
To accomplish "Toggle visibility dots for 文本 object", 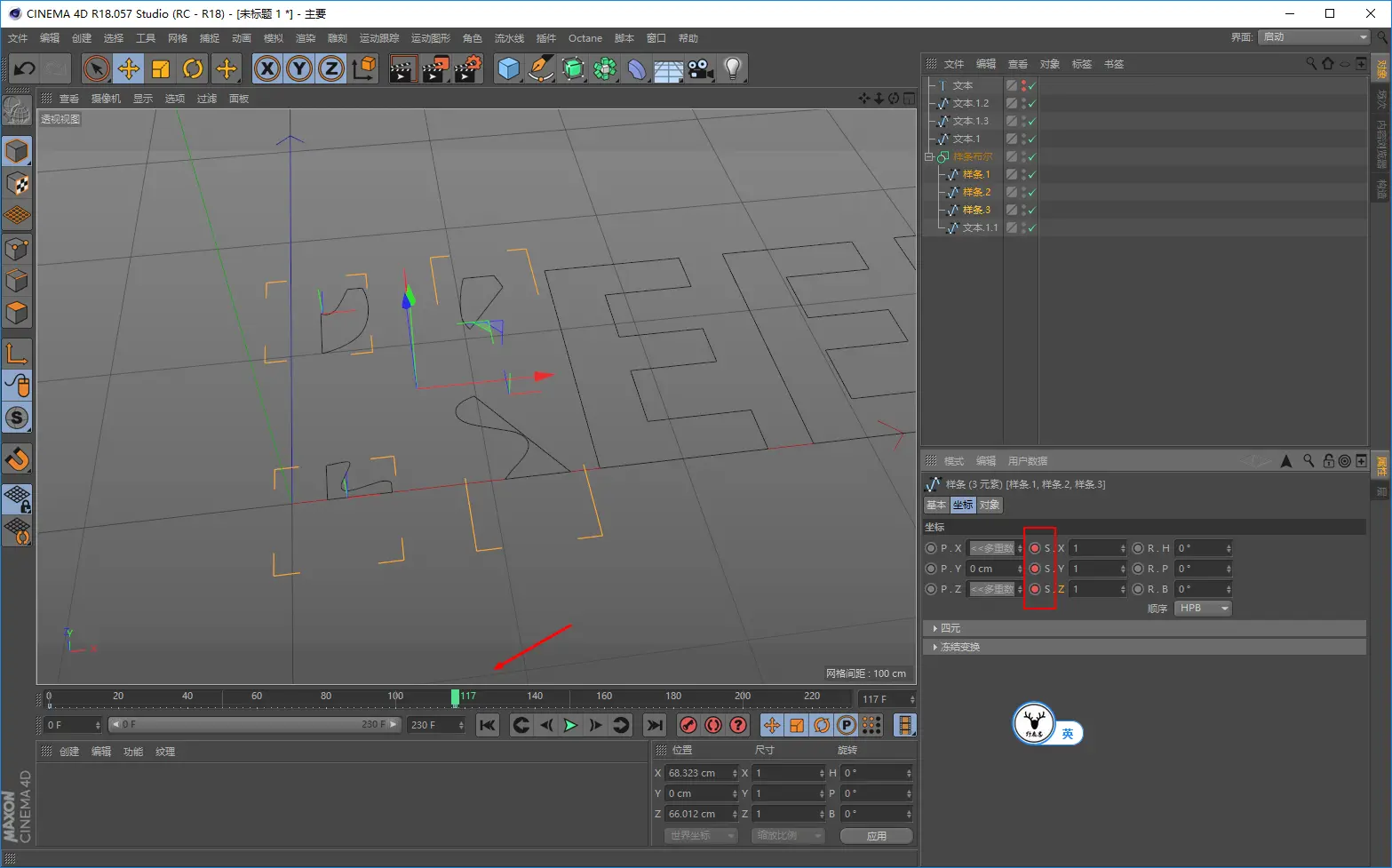I will (x=1023, y=85).
